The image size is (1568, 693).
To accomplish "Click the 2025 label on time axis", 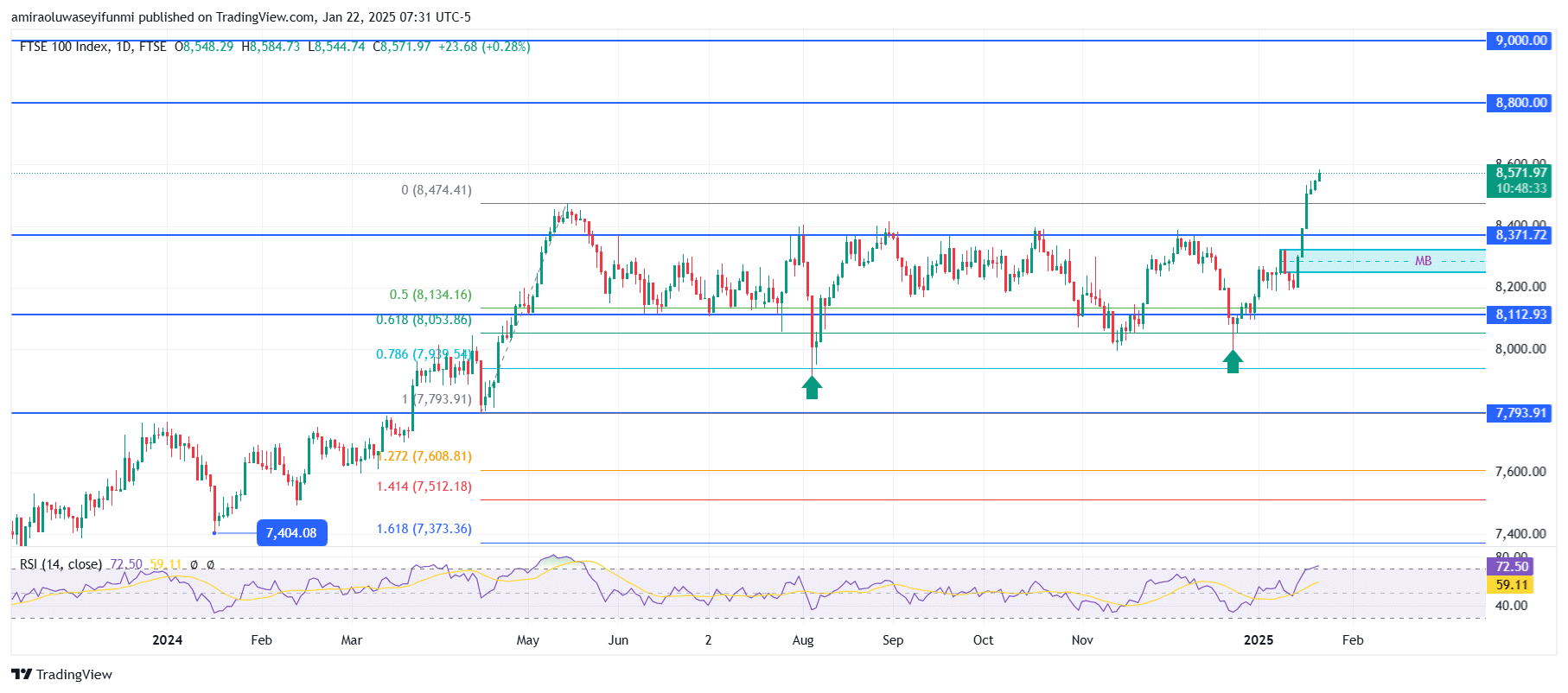I will [x=1258, y=640].
